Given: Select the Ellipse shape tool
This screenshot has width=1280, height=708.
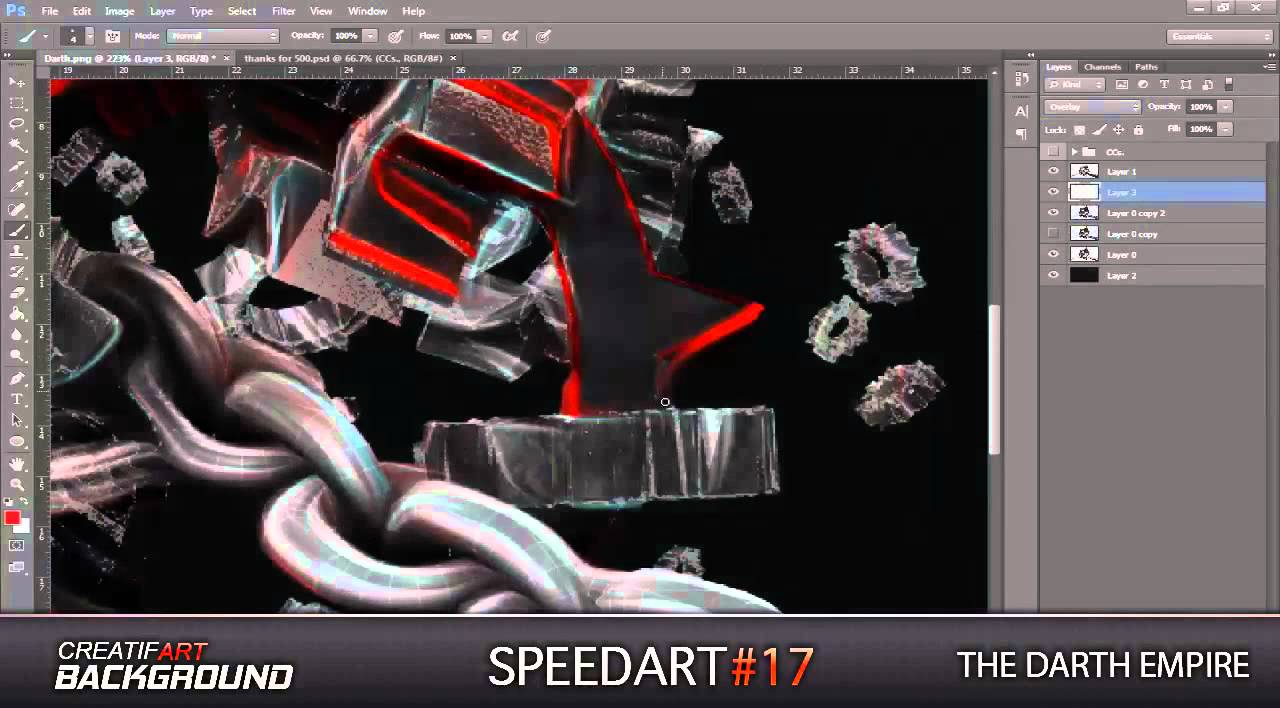Looking at the screenshot, I should (x=17, y=441).
